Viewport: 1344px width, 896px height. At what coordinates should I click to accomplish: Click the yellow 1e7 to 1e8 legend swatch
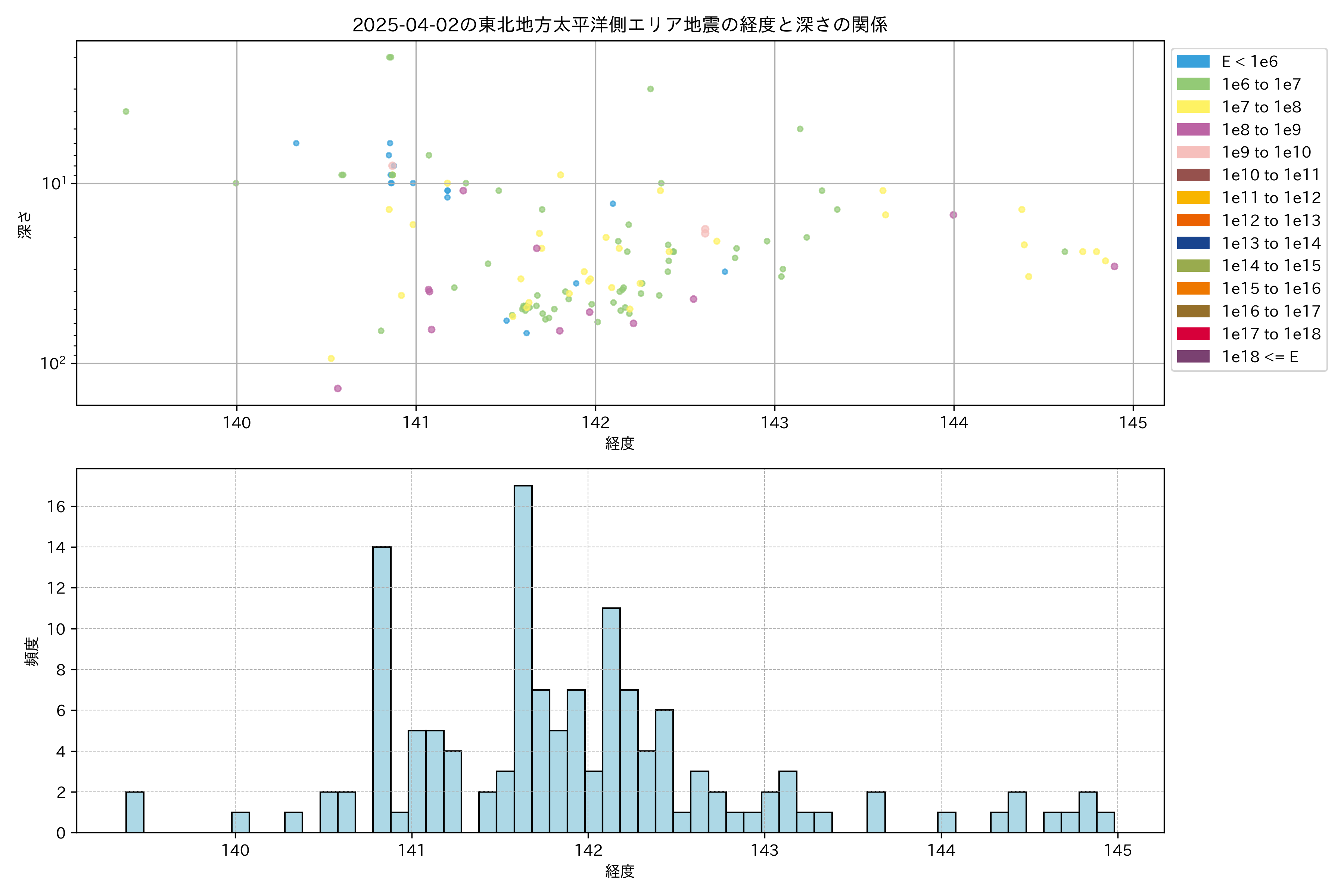pyautogui.click(x=1192, y=107)
